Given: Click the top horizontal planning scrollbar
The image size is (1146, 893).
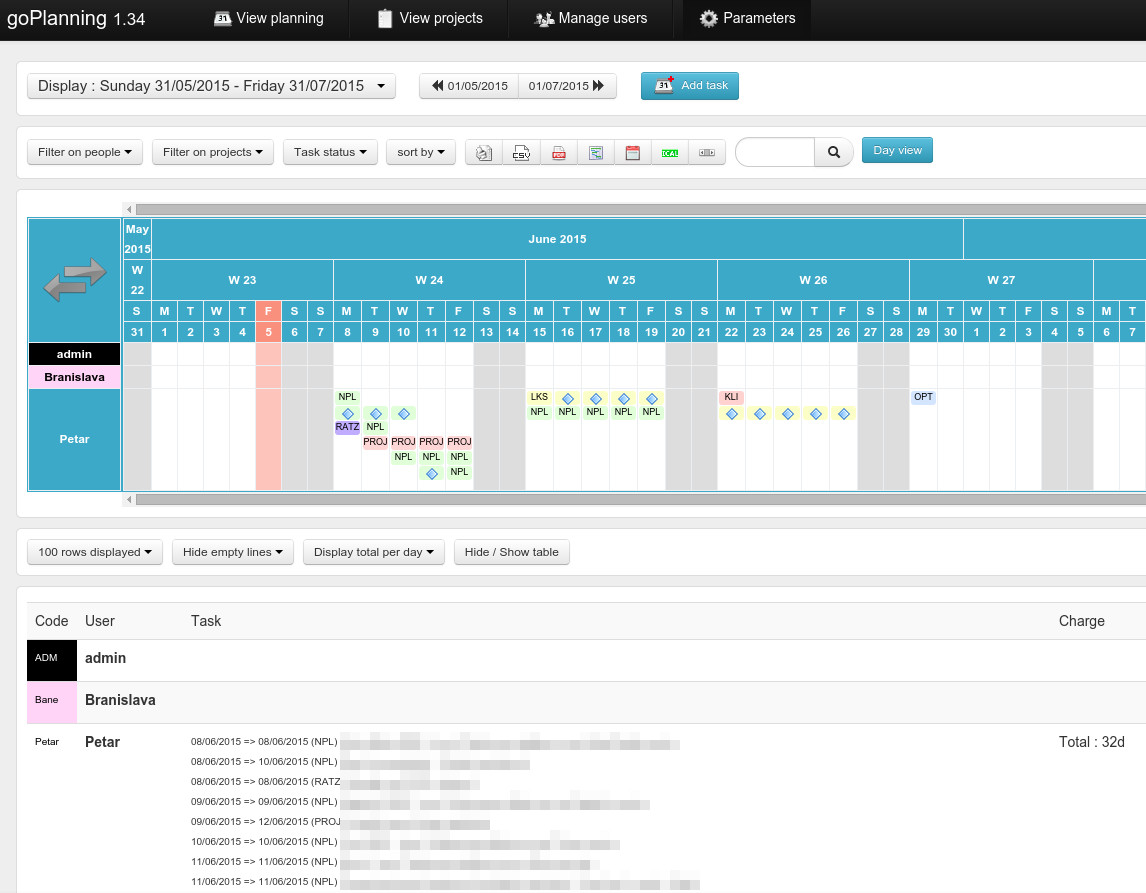Looking at the screenshot, I should (640, 210).
